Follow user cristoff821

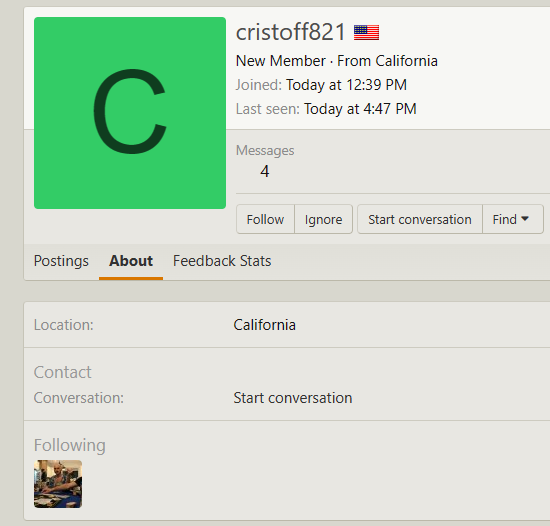tap(265, 220)
